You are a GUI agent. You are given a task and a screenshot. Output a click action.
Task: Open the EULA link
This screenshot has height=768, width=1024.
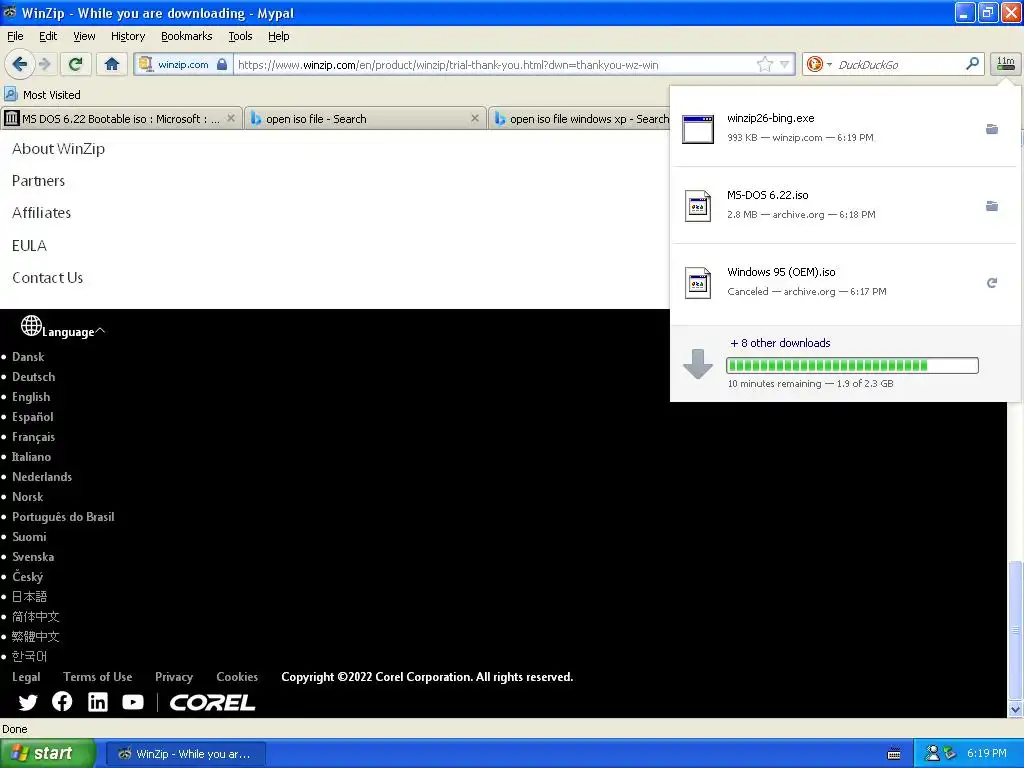[29, 246]
